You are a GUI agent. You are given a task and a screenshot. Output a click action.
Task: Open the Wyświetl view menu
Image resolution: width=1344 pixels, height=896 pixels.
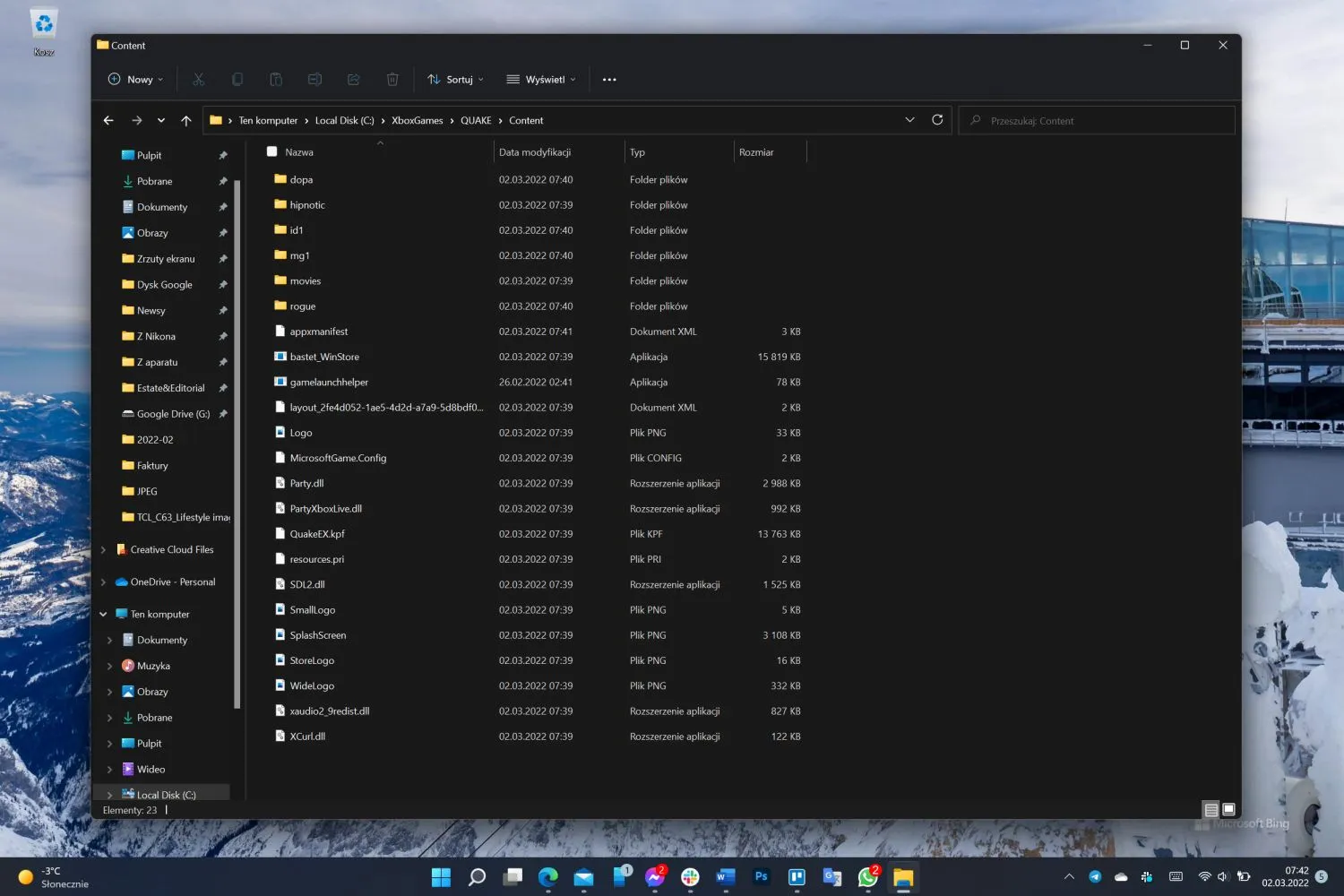click(541, 80)
